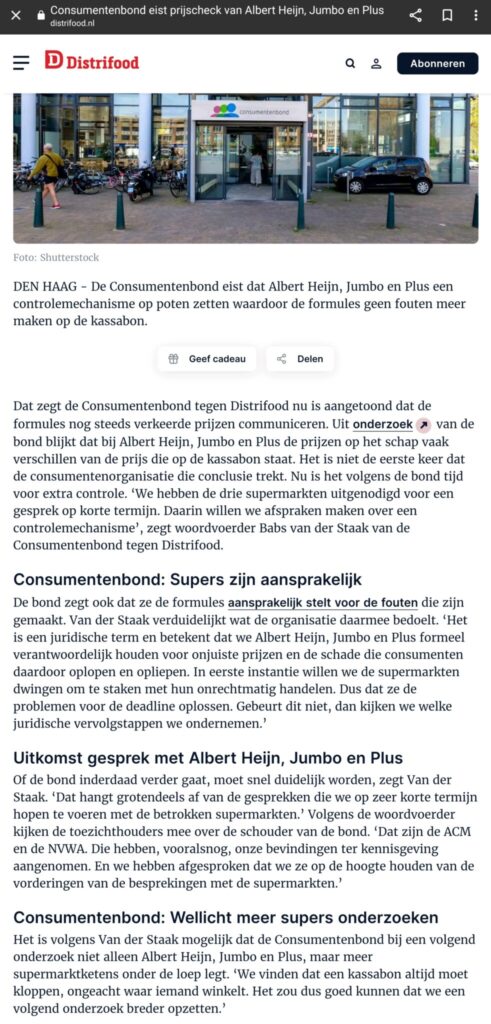Tap the Consumentenbond building photo

246,168
